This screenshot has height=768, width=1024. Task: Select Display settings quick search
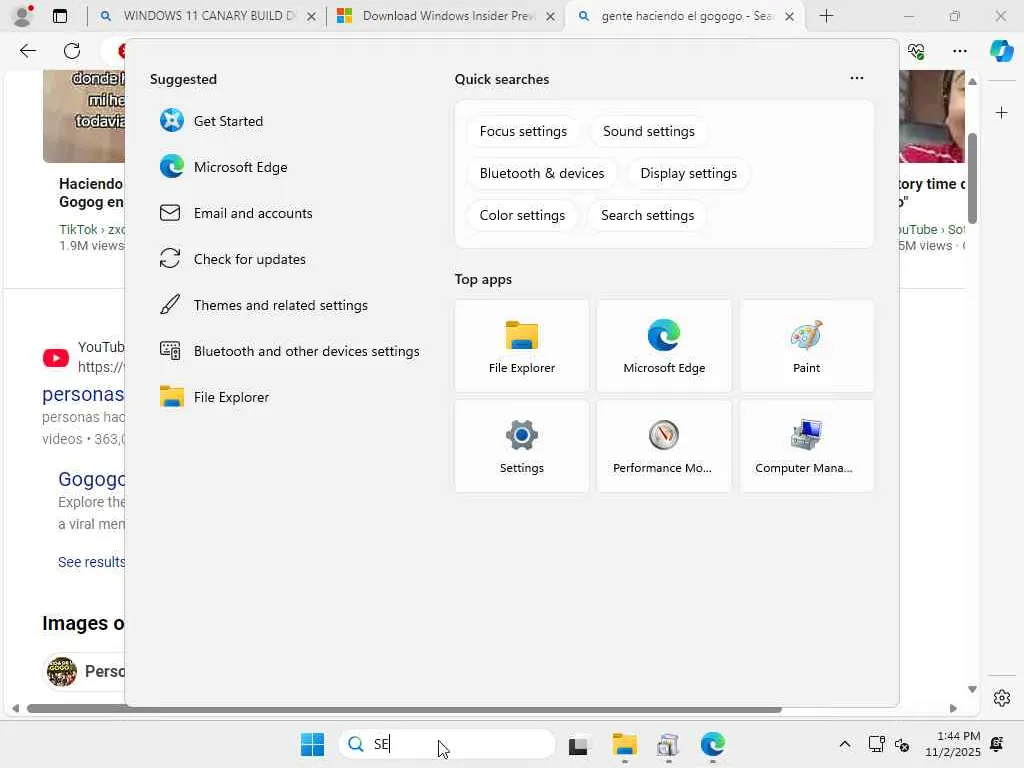click(x=688, y=173)
